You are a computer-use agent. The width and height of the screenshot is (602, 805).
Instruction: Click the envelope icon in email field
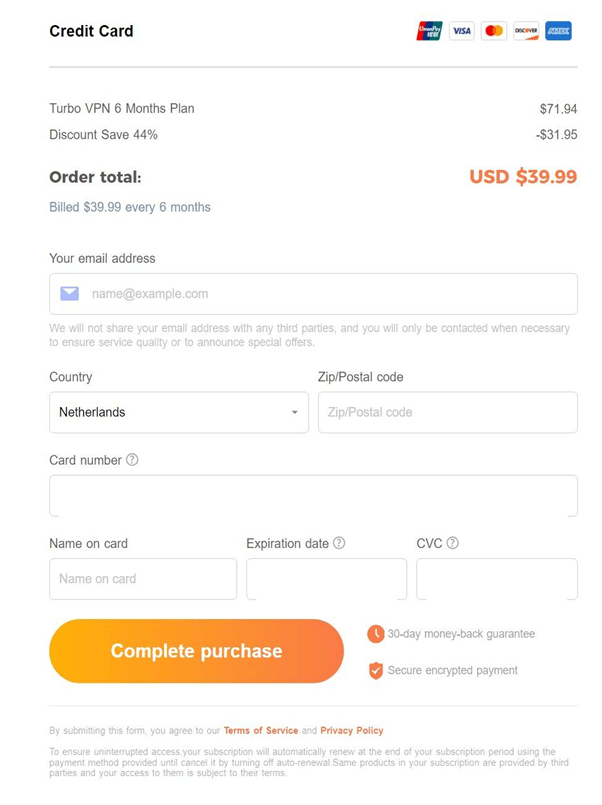[69, 294]
